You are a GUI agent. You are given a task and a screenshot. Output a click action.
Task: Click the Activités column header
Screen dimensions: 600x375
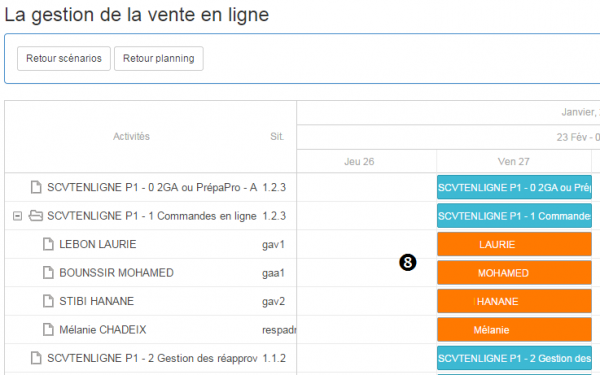[131, 137]
